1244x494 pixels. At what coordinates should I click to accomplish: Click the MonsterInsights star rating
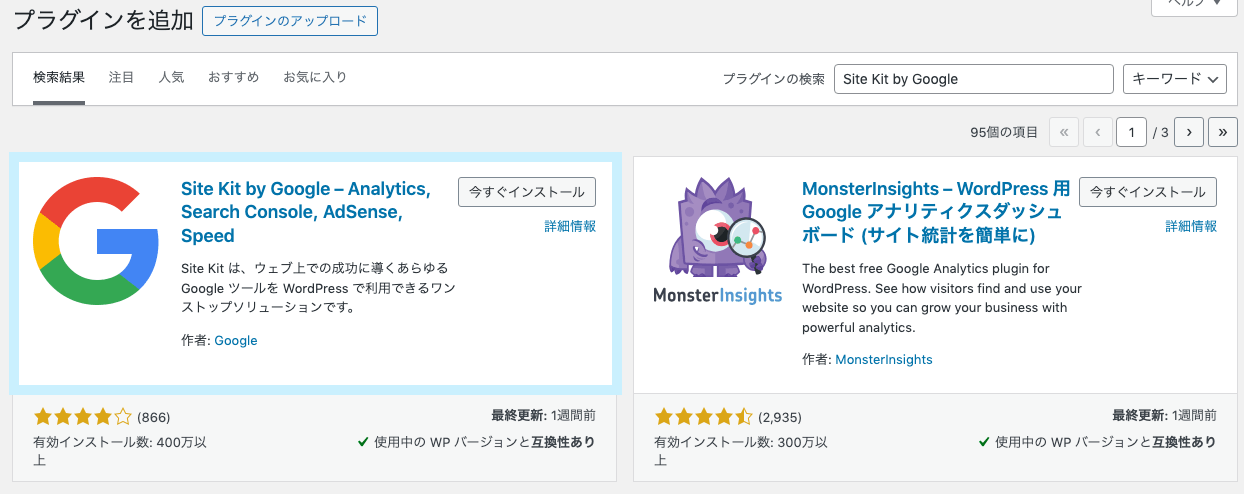pyautogui.click(x=703, y=416)
